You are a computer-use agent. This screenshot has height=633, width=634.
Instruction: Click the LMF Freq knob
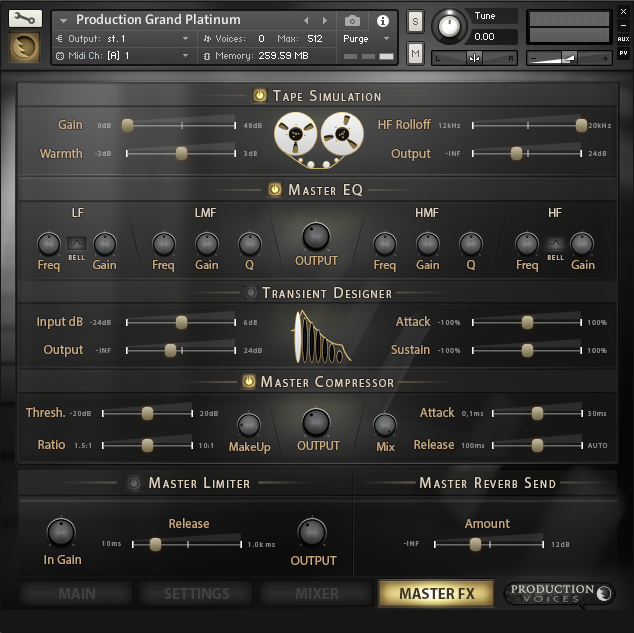click(x=164, y=244)
